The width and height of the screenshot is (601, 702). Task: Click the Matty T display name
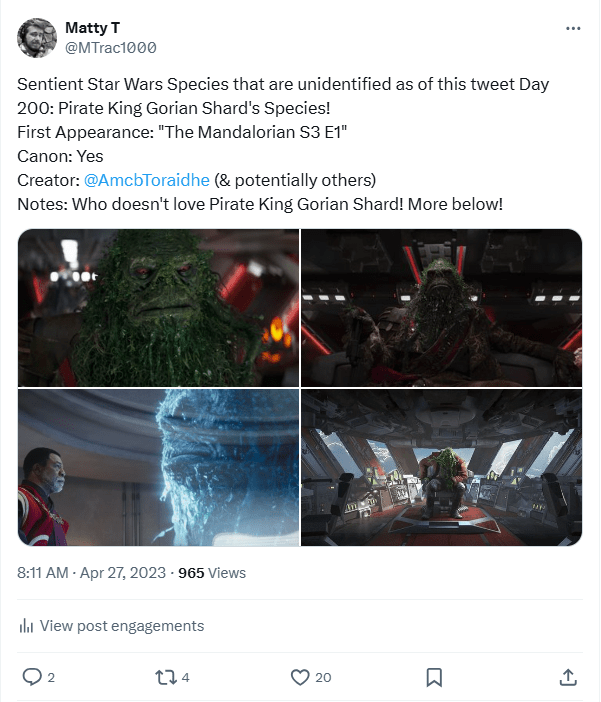[92, 28]
